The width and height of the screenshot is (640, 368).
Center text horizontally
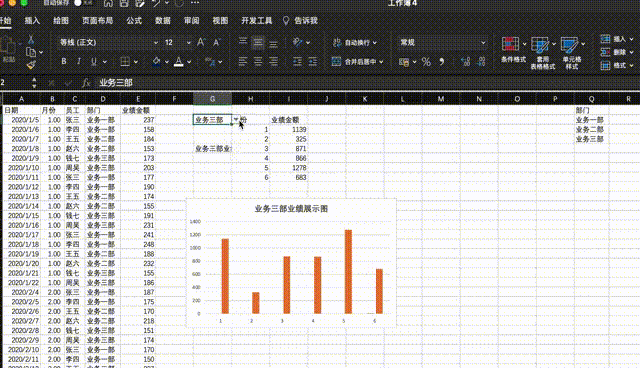(258, 62)
